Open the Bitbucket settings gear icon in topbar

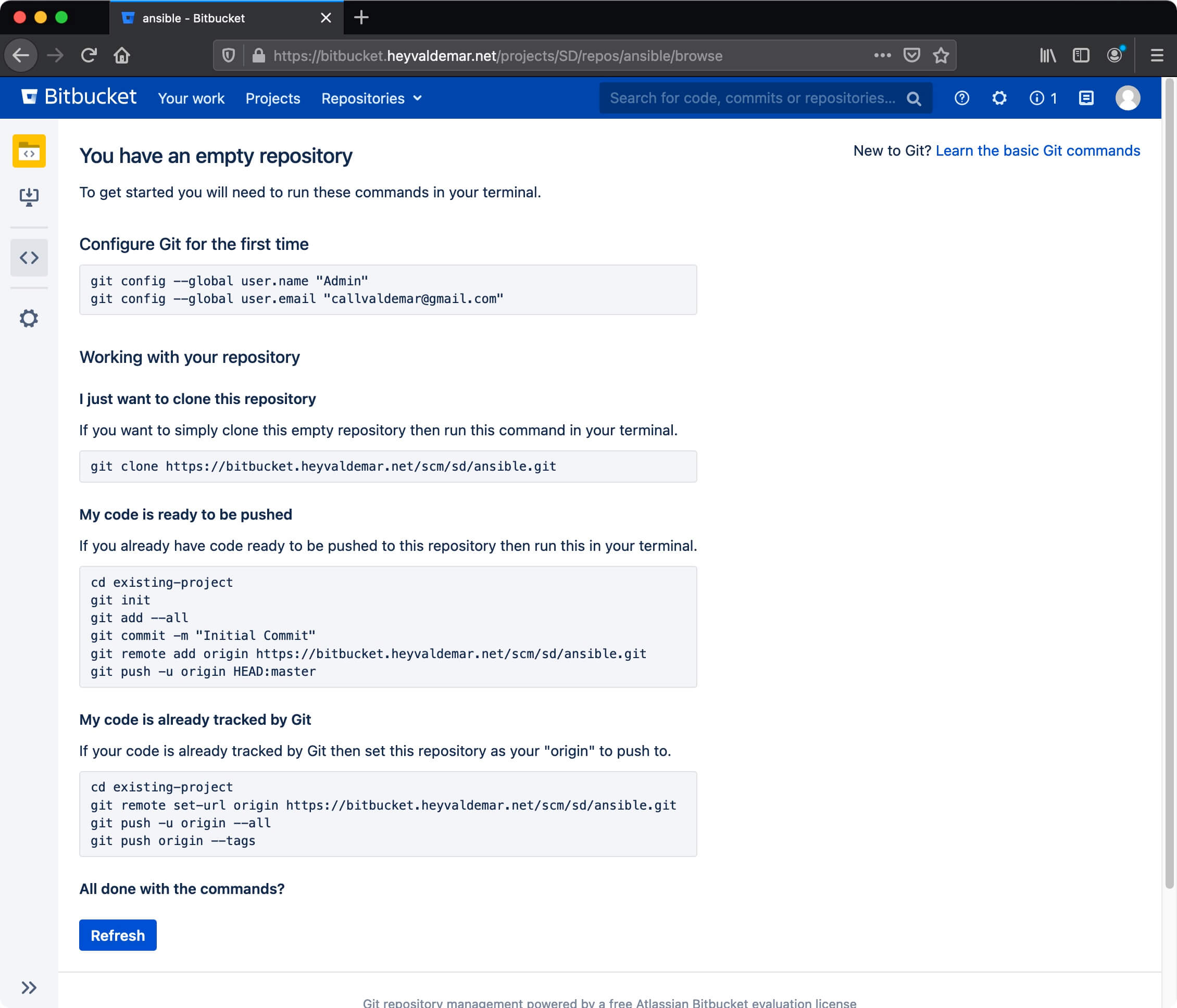(x=999, y=98)
